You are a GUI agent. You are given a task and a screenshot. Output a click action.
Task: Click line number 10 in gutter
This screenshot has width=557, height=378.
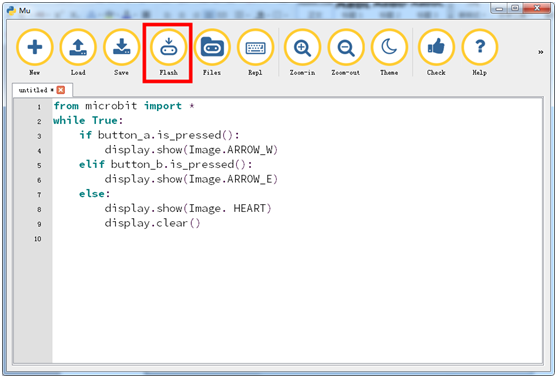(38, 239)
